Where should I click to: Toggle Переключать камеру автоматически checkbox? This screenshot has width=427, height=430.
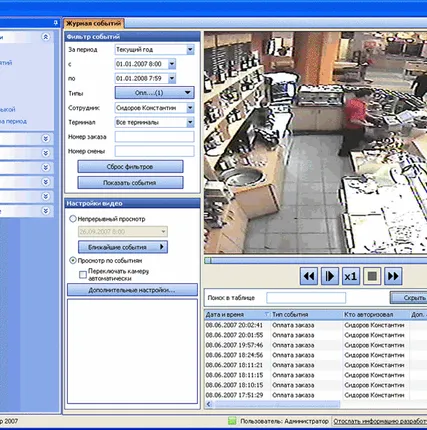tap(83, 275)
